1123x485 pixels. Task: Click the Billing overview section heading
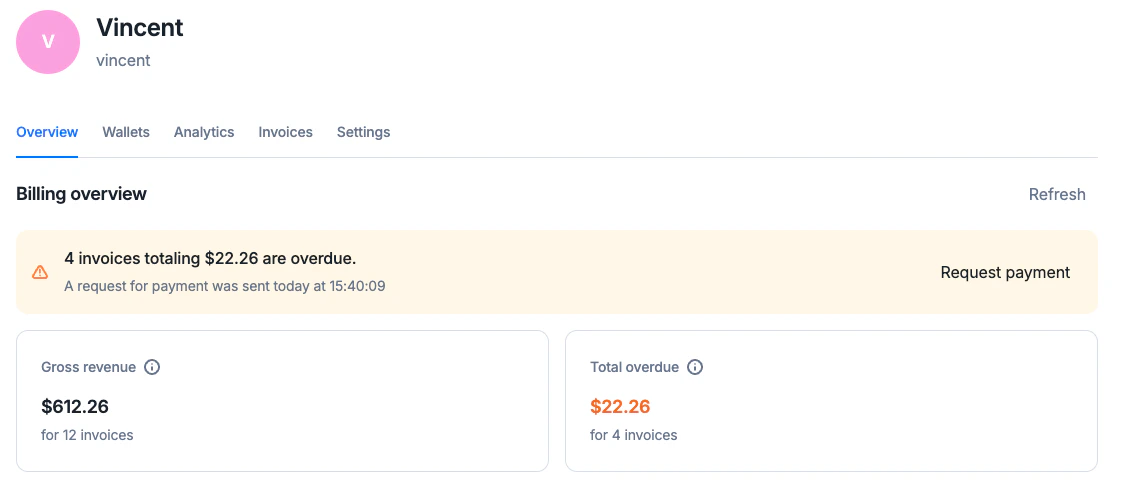coord(82,194)
